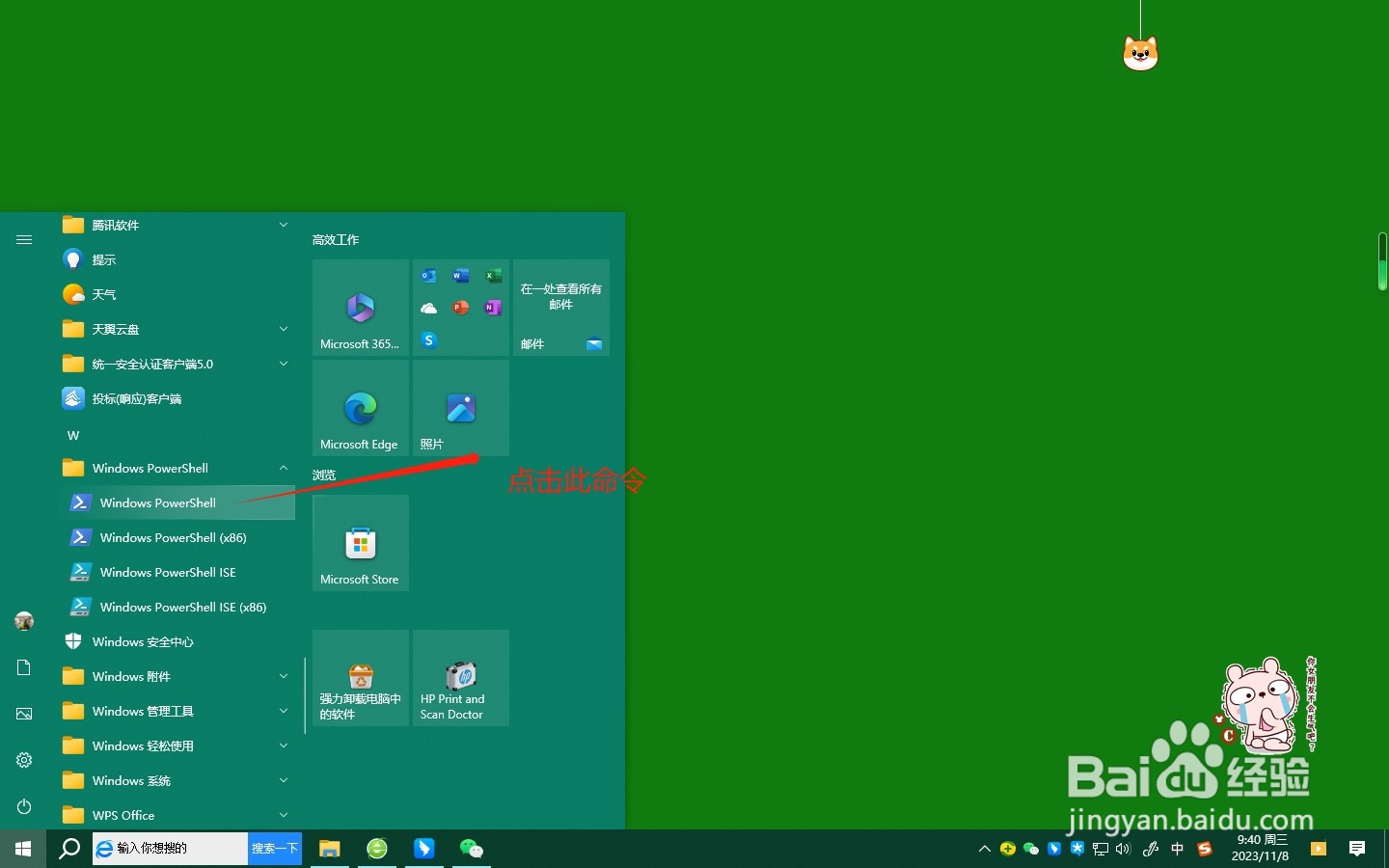Open the Power options button
This screenshot has height=868, width=1389.
tap(24, 806)
